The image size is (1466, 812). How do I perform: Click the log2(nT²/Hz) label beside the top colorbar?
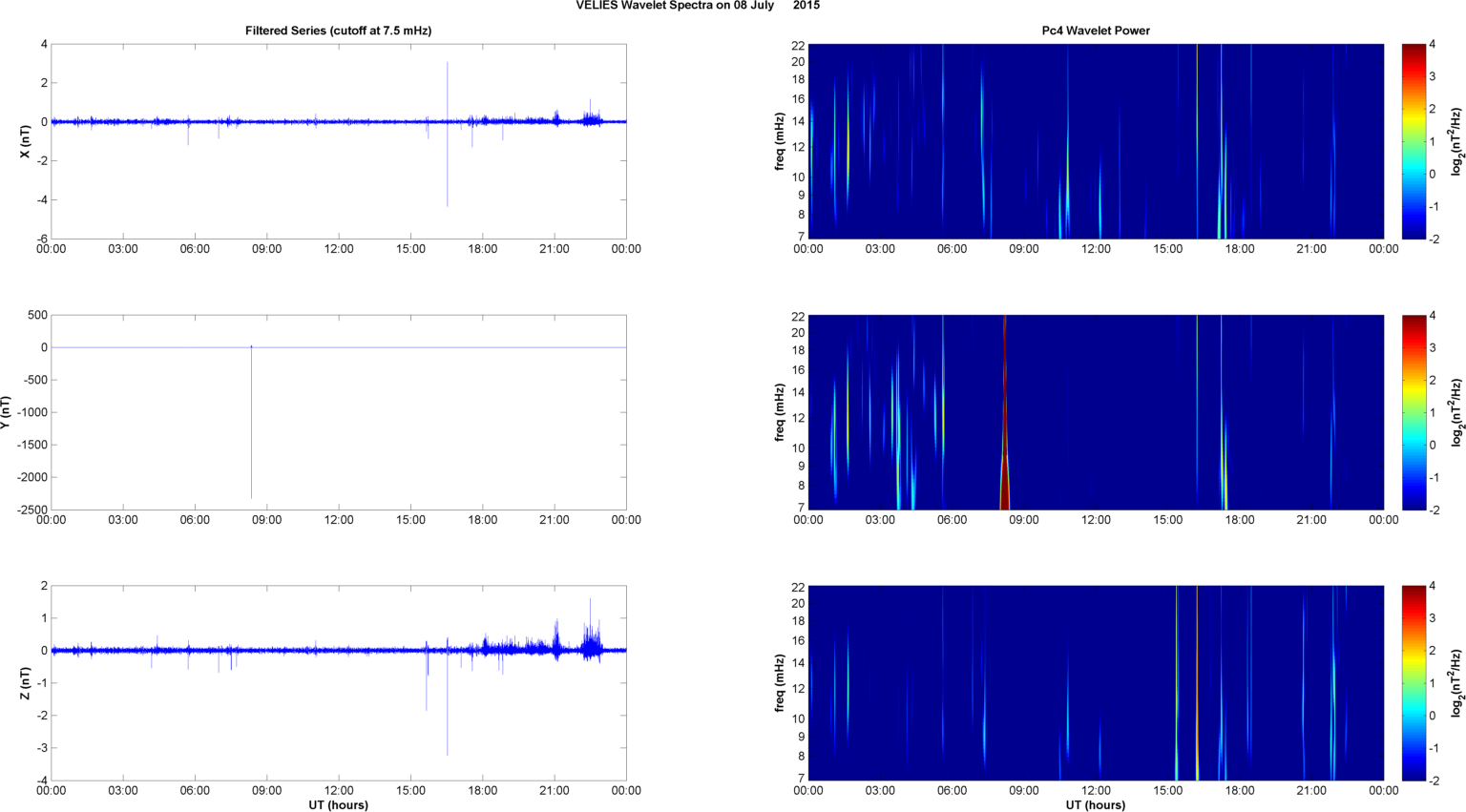tap(1456, 141)
